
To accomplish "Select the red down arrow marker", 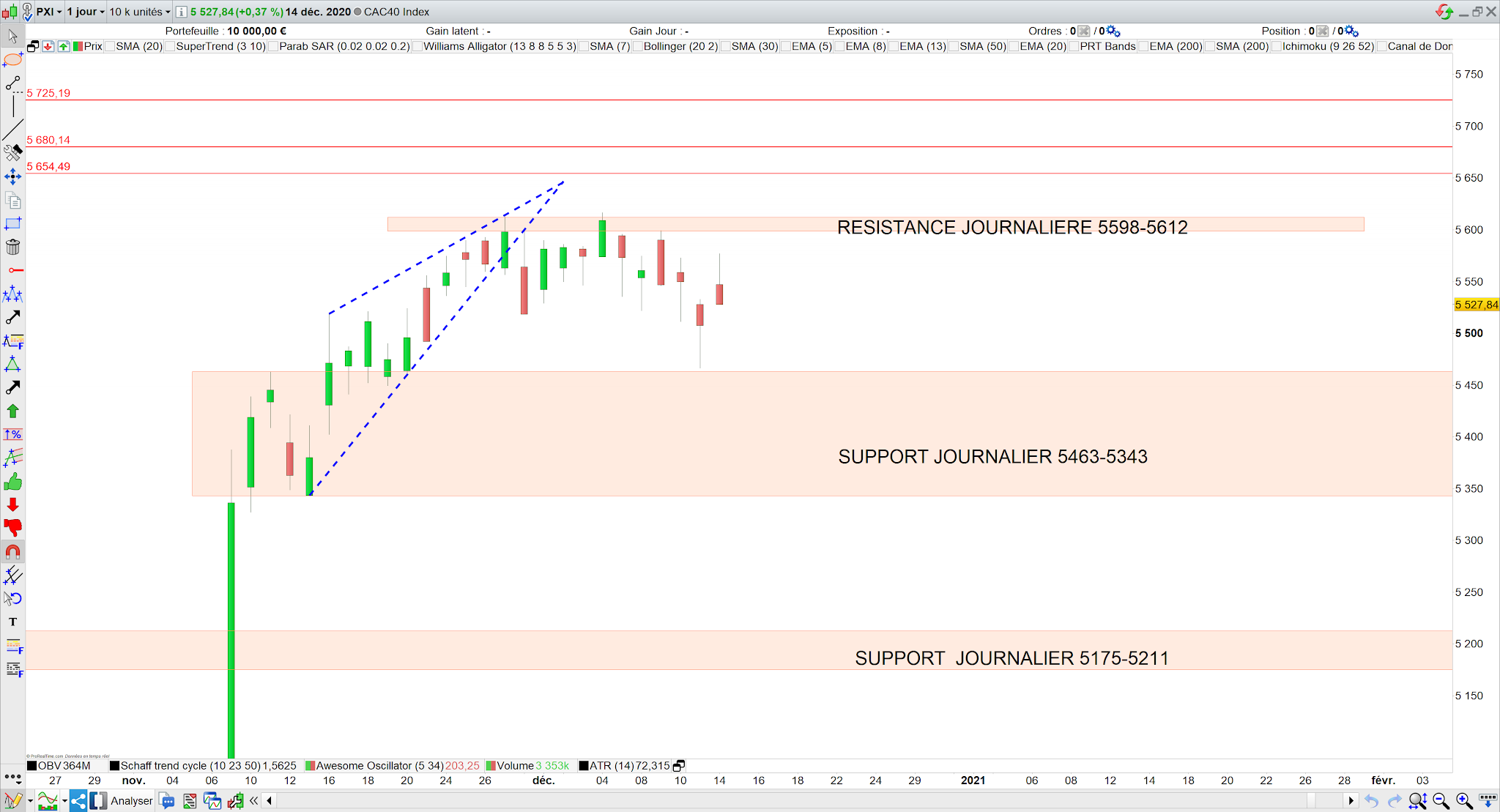I will [x=12, y=504].
